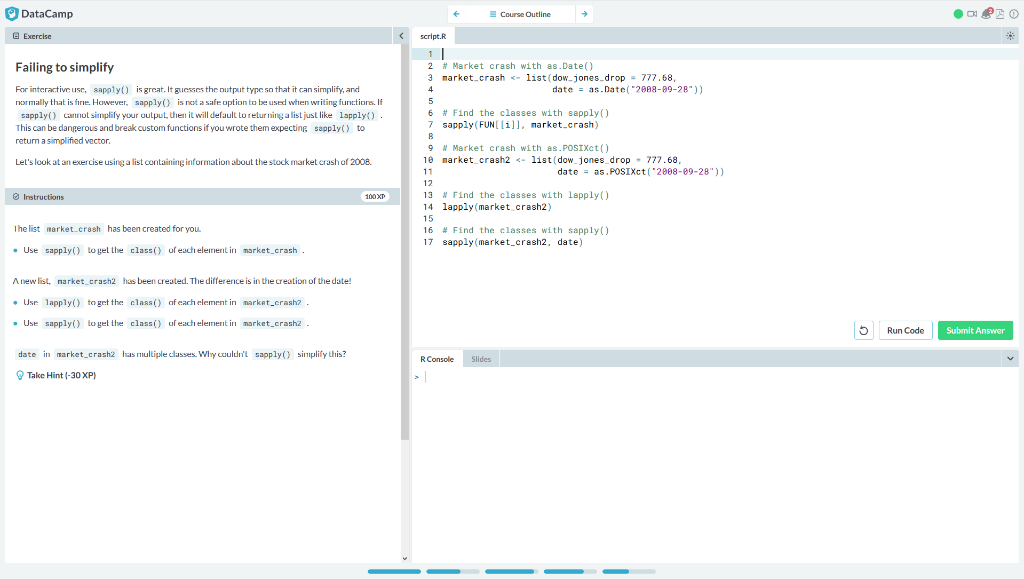Viewport: 1024px width, 579px height.
Task: Toggle the lightbulb hint icon
Action: point(21,375)
